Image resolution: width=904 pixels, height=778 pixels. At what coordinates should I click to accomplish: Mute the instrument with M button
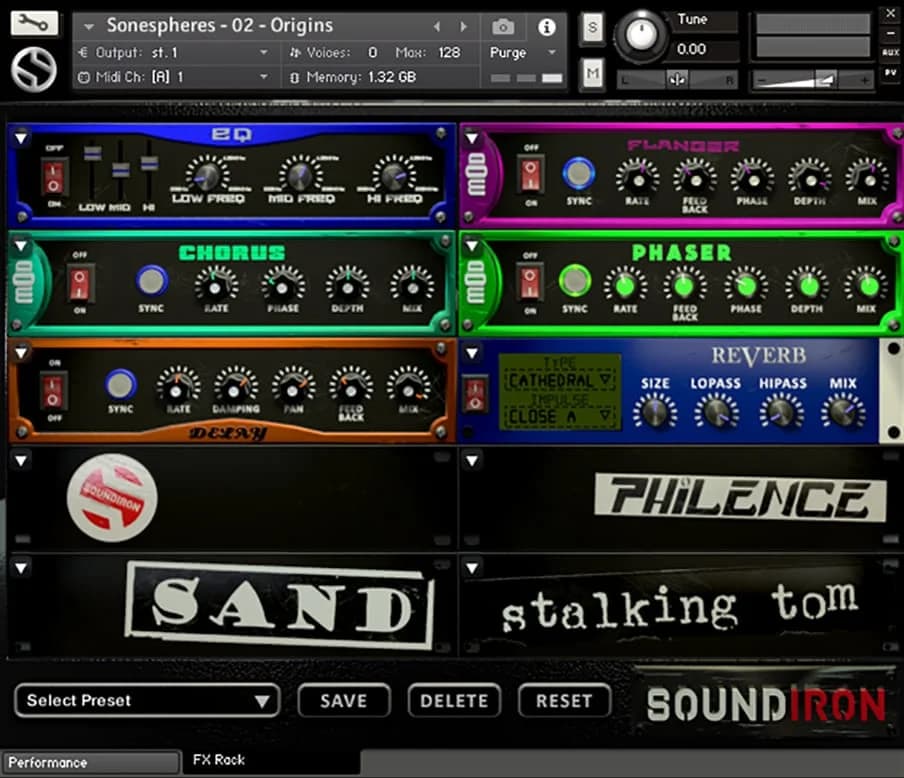click(592, 73)
